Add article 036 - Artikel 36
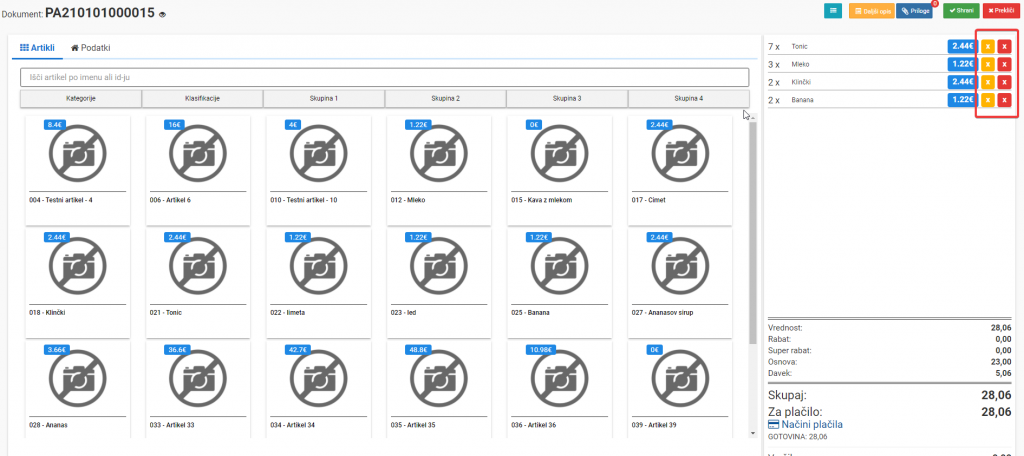Image resolution: width=1024 pixels, height=456 pixels. pos(560,389)
